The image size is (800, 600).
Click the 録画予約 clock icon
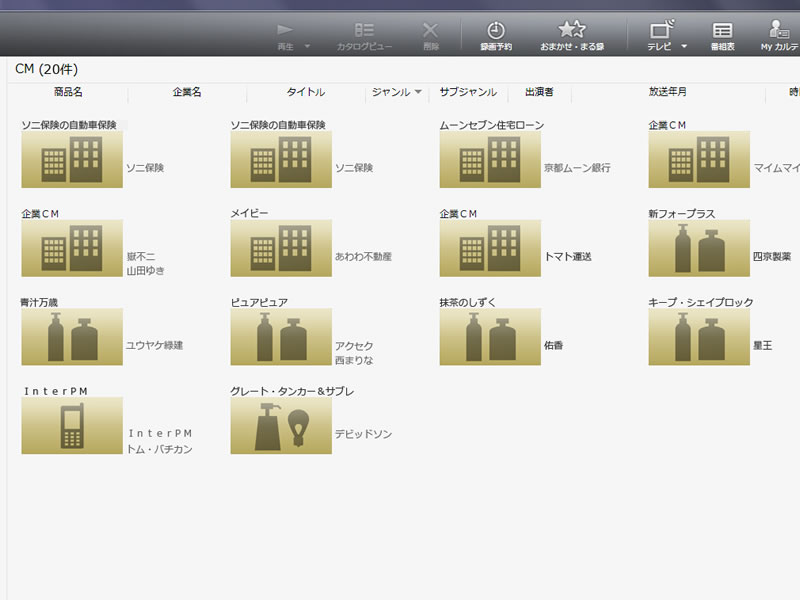point(495,31)
